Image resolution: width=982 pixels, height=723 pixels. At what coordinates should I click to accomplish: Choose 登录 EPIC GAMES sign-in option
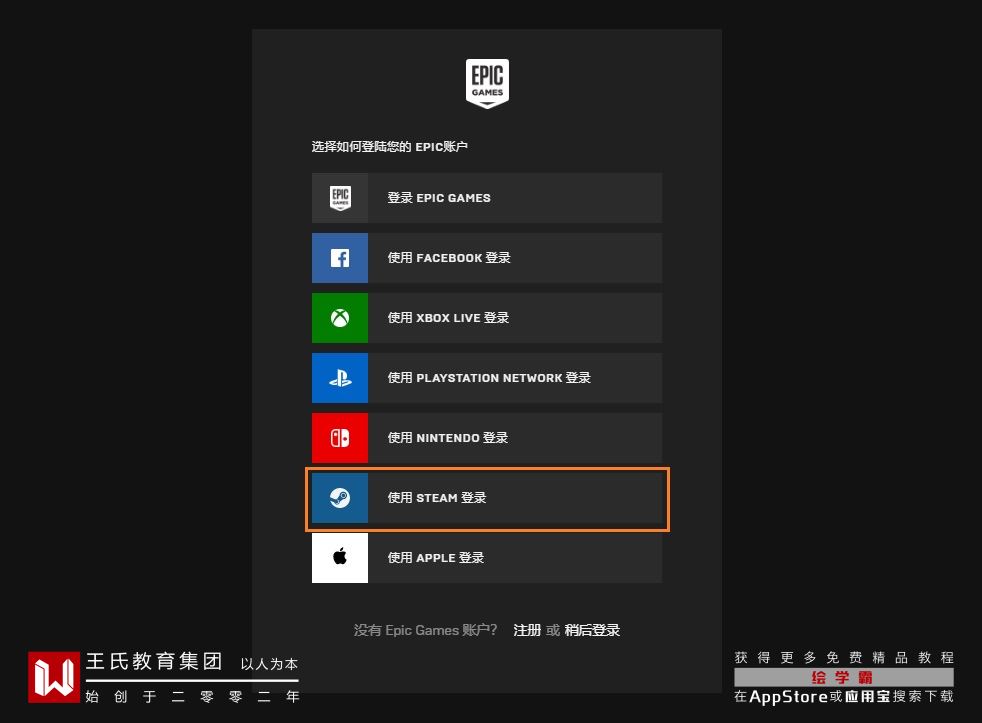tap(487, 198)
